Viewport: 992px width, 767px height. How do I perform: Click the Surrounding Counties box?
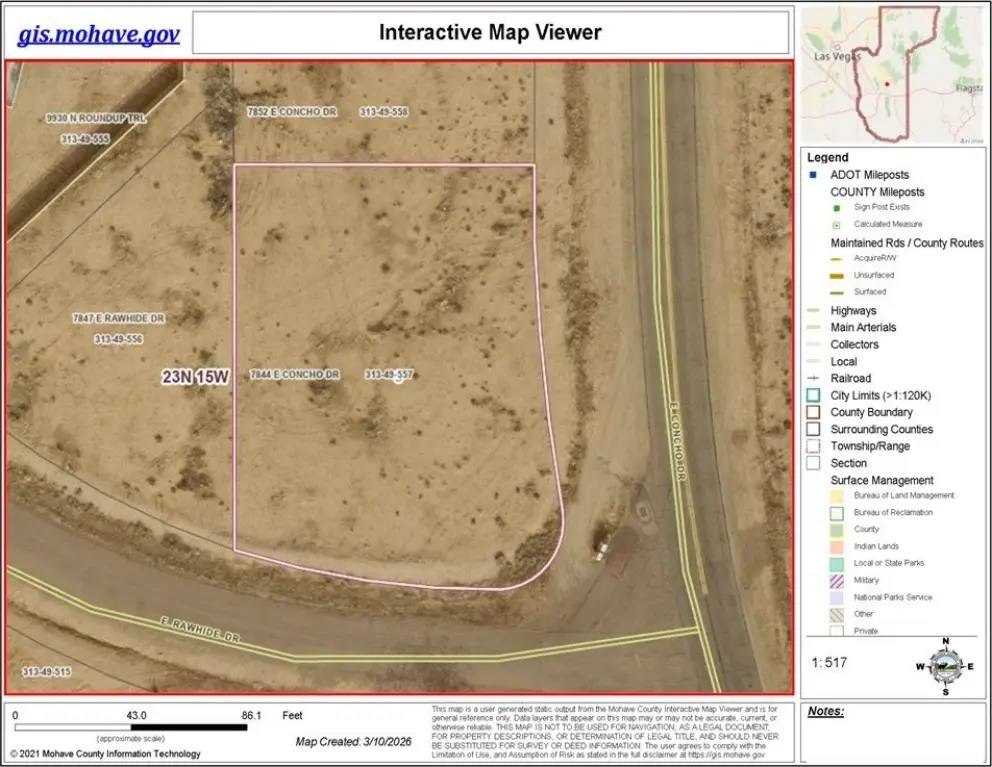click(813, 430)
